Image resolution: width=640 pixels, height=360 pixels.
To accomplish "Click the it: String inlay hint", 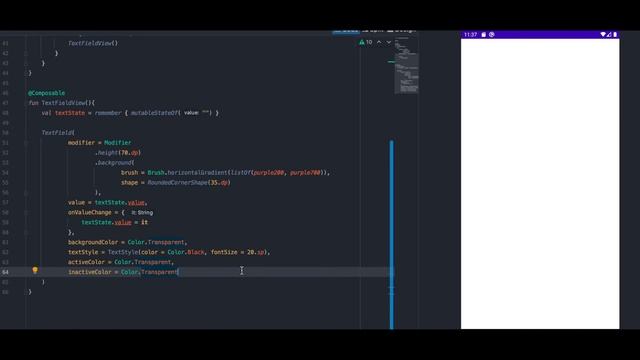I will [x=142, y=213].
